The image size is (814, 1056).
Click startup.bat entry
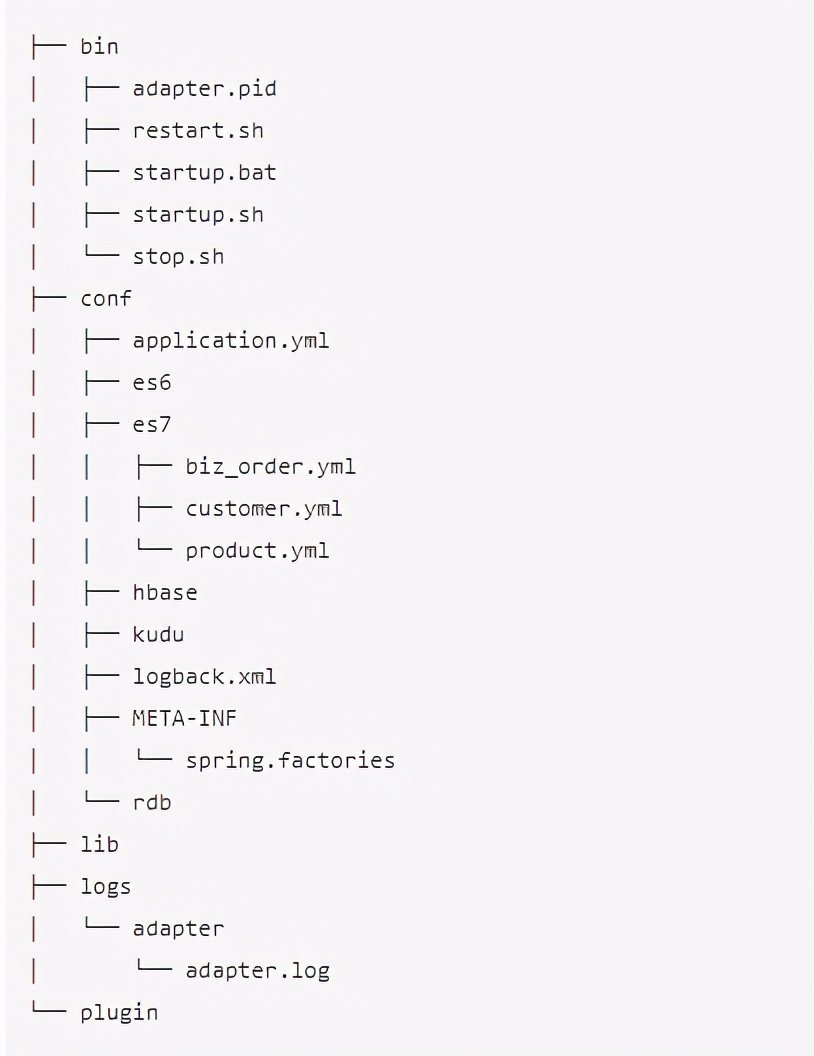(204, 173)
